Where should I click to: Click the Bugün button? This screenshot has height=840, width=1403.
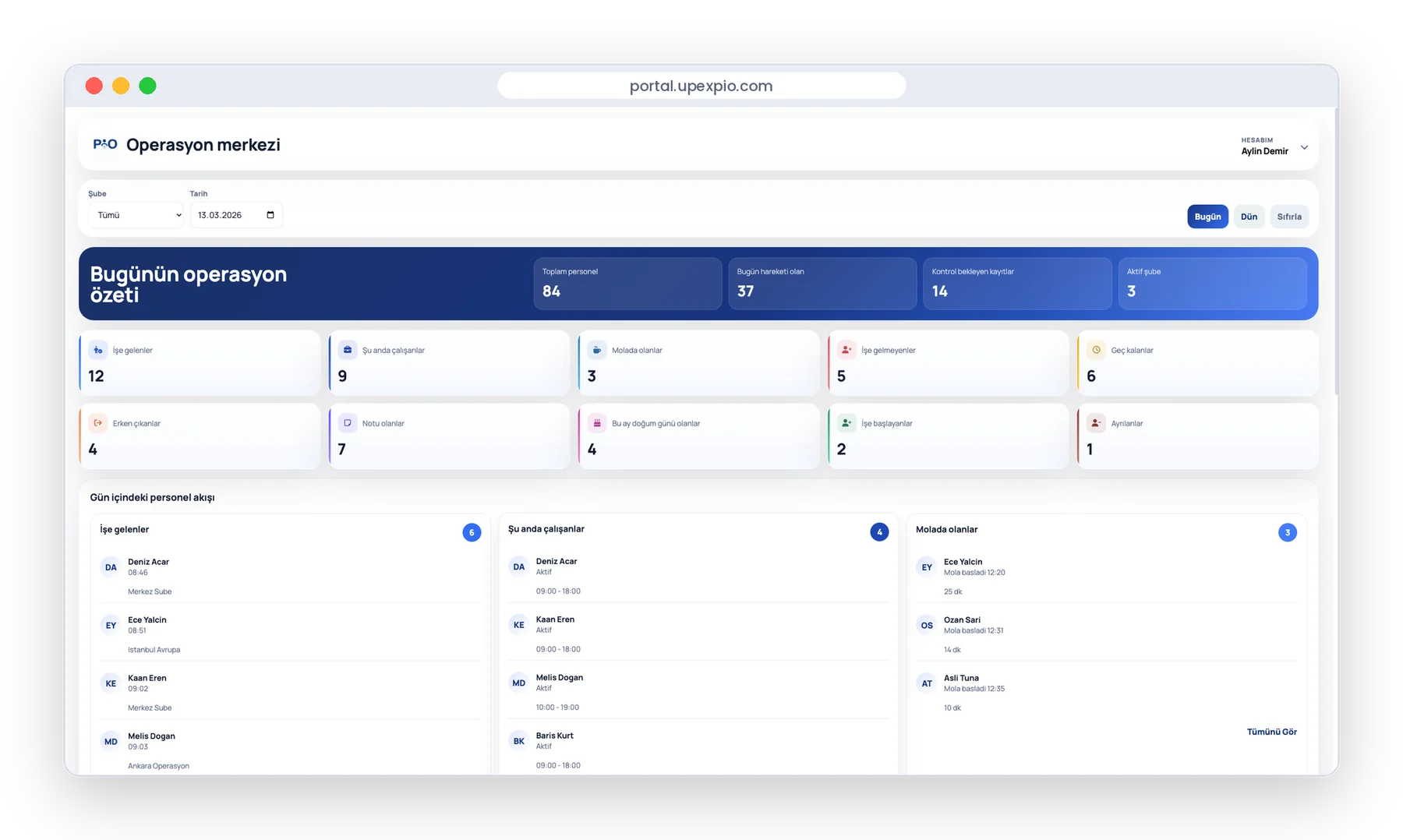click(x=1207, y=217)
